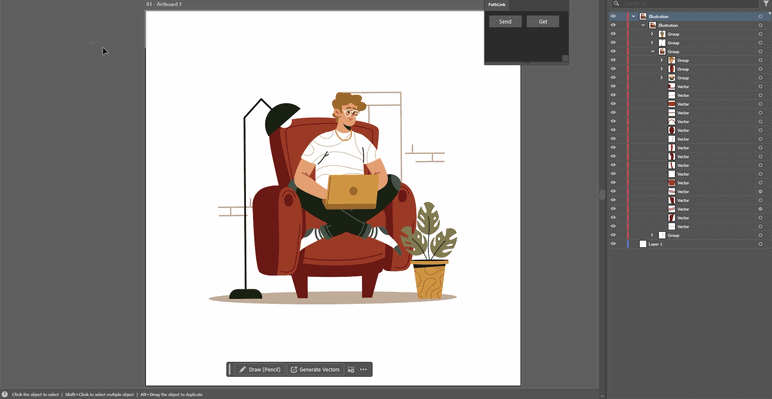Click target circle of nested Illustration sublayer
The height and width of the screenshot is (399, 772).
pos(761,26)
